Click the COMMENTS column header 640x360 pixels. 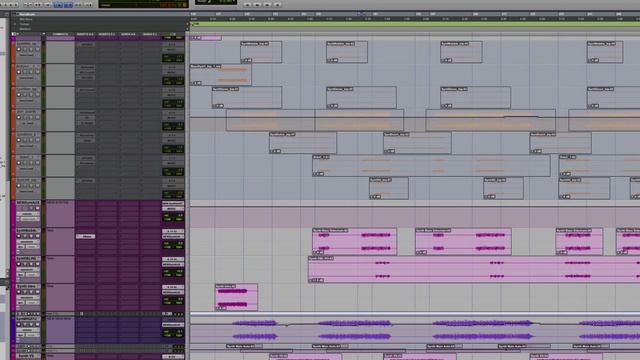tap(60, 34)
